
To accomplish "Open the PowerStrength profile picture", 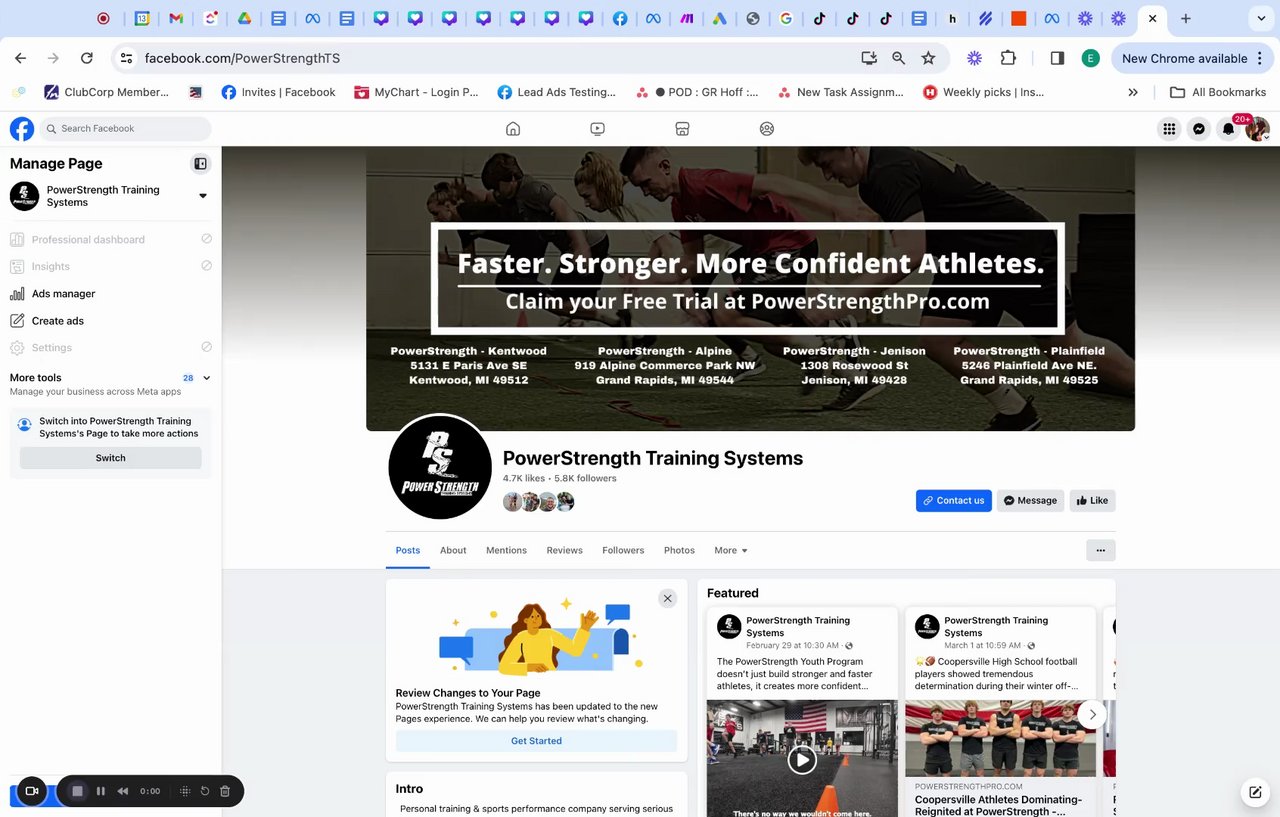I will (440, 467).
